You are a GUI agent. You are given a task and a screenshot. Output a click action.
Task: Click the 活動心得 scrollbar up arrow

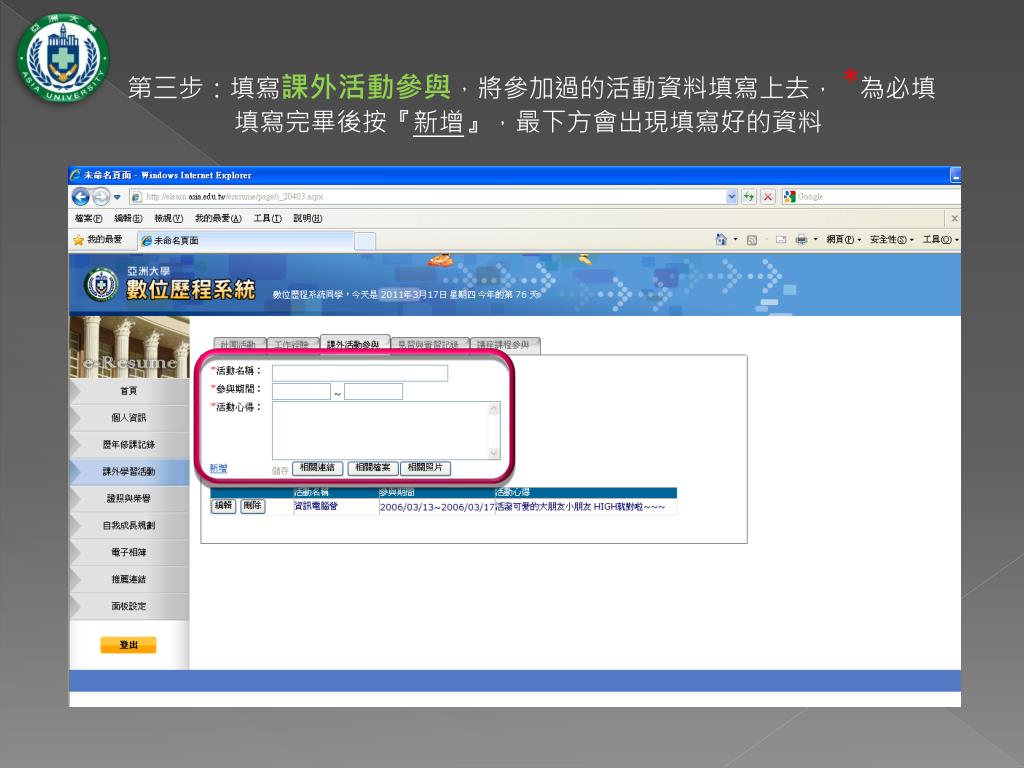pos(494,409)
